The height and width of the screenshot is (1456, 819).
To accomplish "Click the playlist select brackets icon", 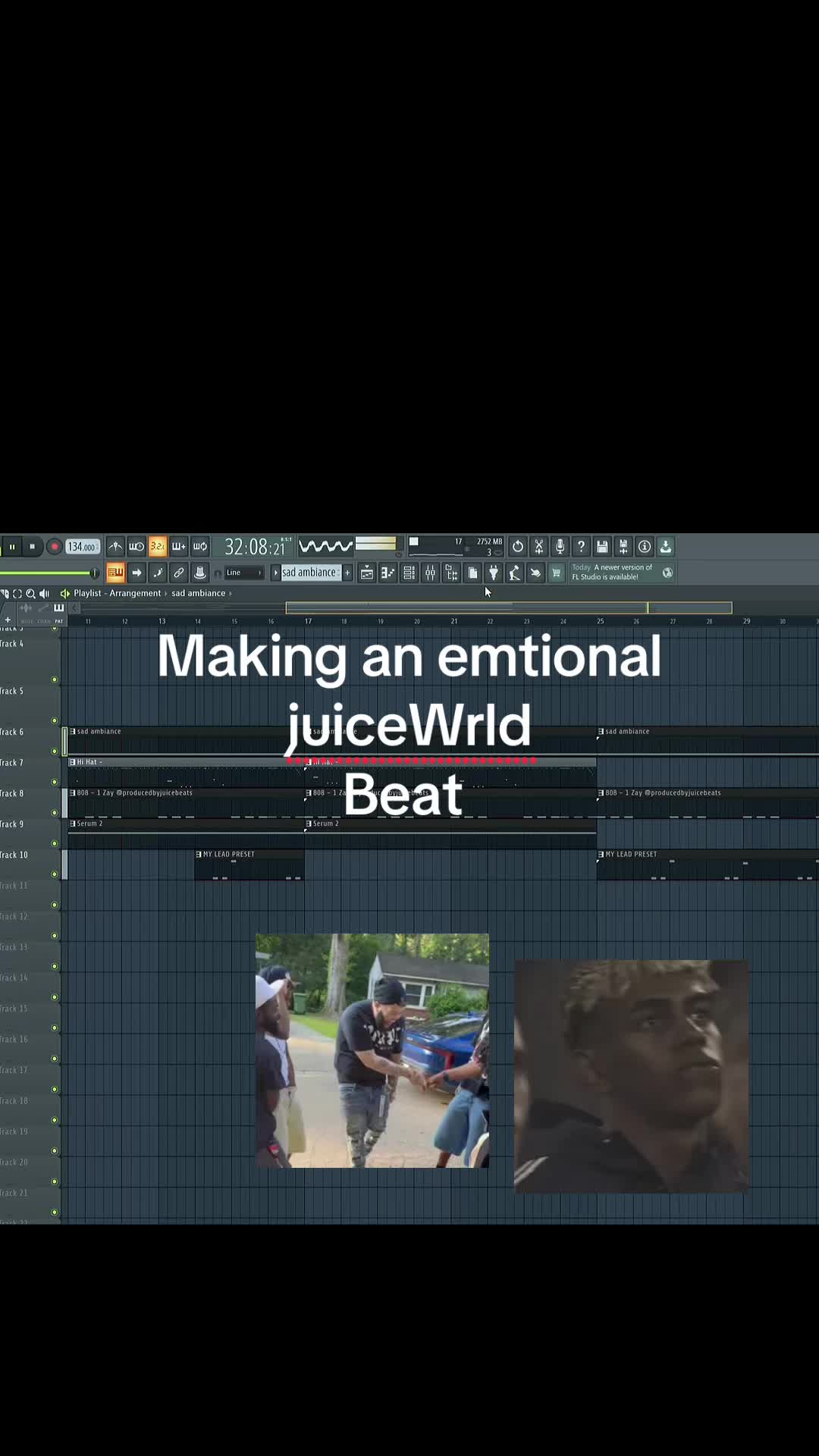I will (17, 593).
